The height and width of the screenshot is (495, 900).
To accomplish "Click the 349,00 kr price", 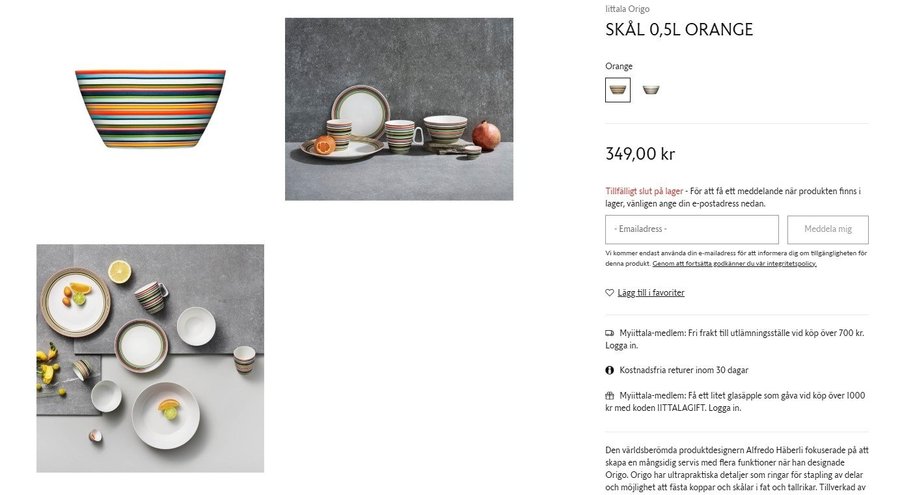I will (640, 154).
